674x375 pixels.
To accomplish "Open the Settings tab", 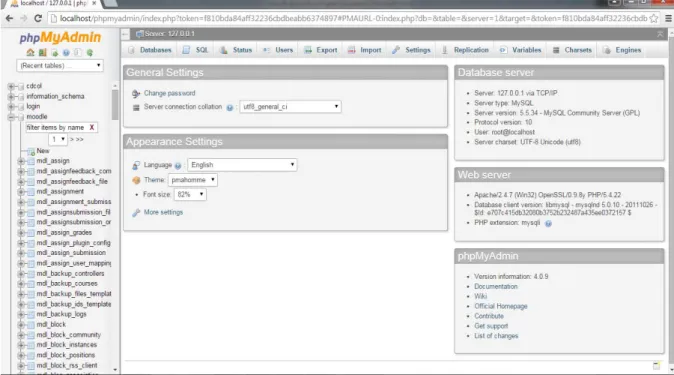I will 411,50.
